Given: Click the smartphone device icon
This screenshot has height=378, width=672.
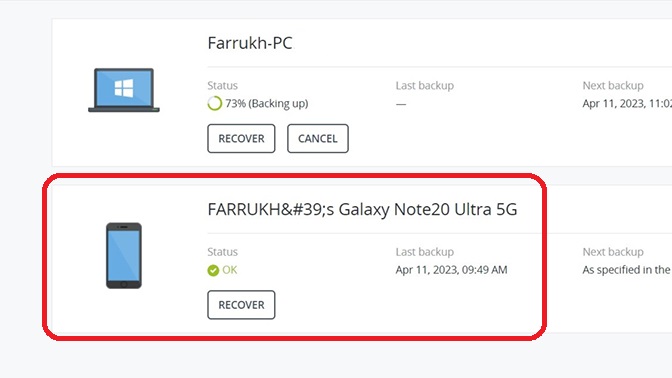Looking at the screenshot, I should tap(124, 255).
